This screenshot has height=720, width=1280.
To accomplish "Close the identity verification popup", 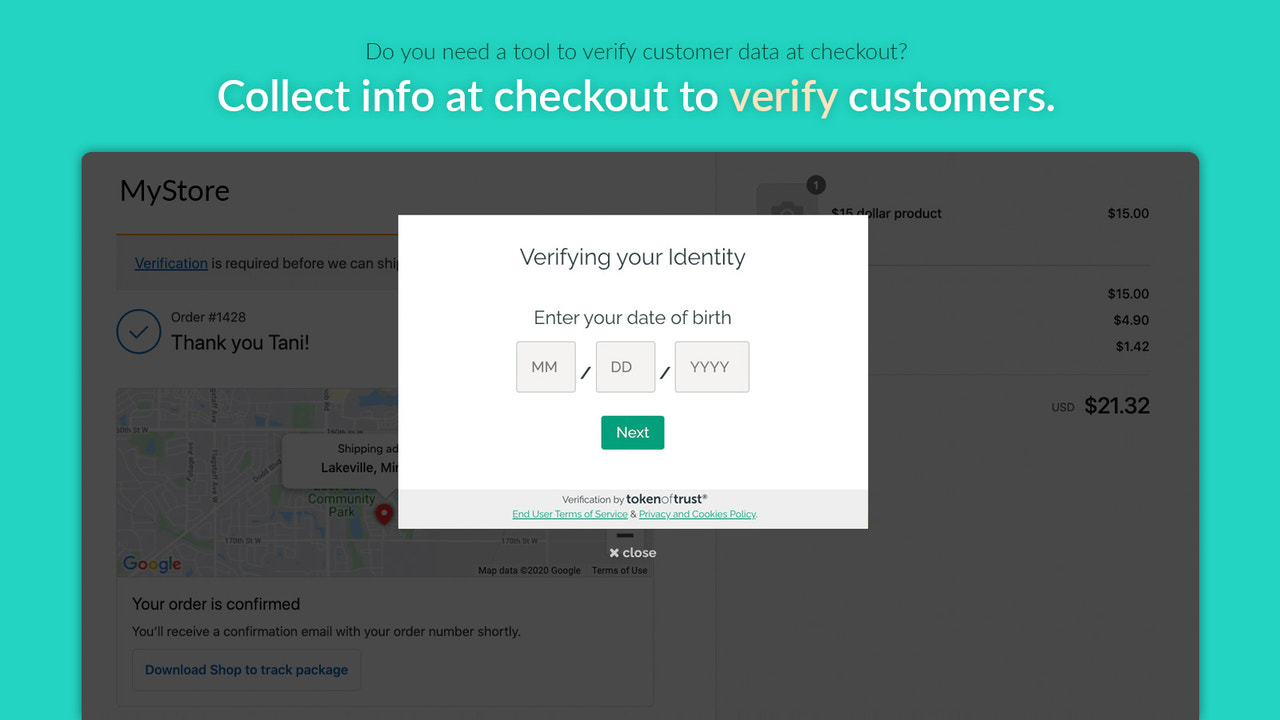I will coord(632,552).
